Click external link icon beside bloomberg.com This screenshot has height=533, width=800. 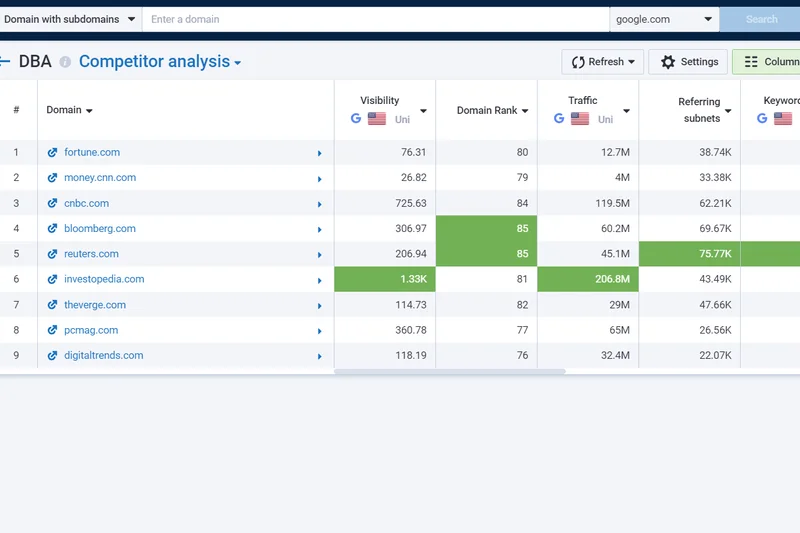(x=53, y=229)
